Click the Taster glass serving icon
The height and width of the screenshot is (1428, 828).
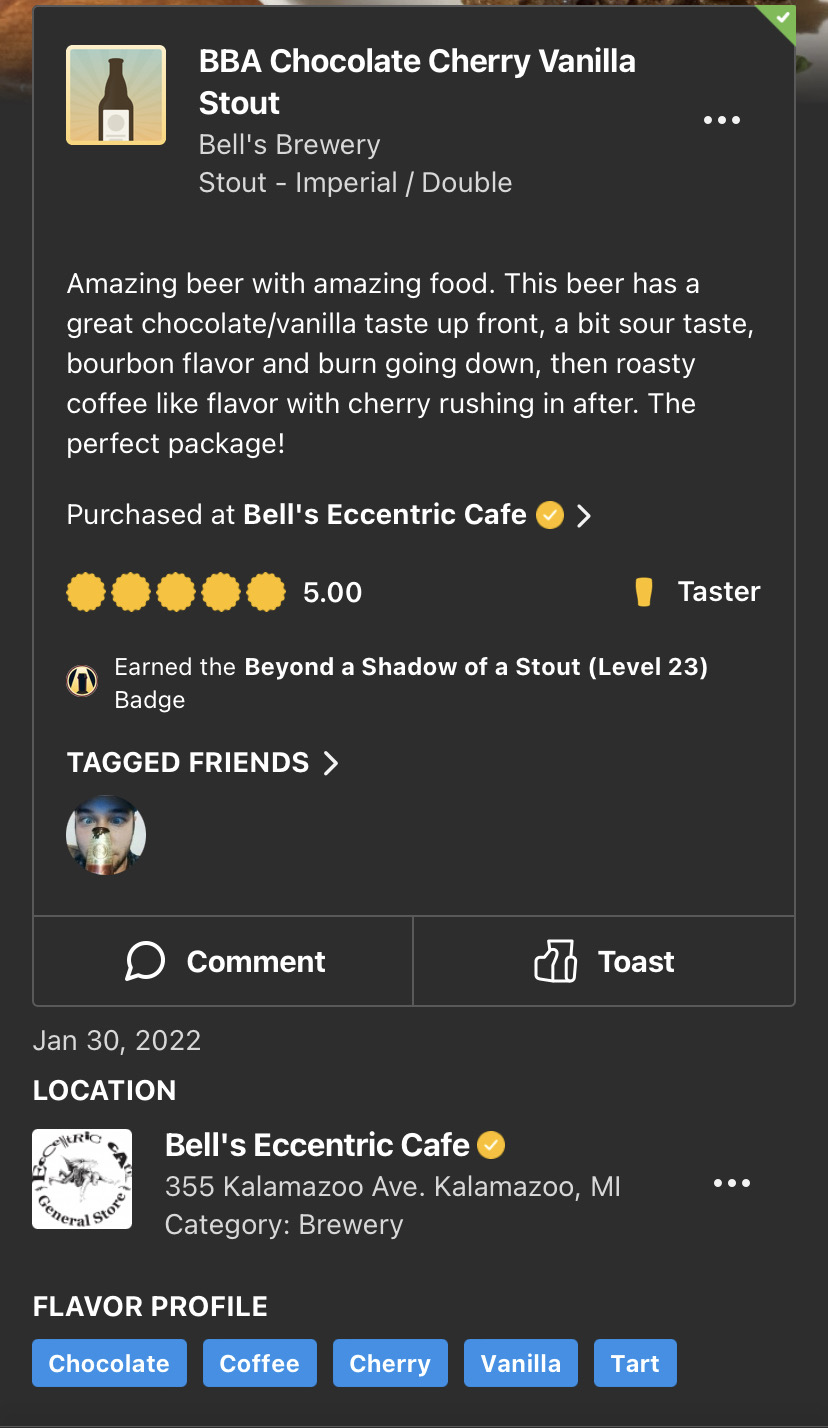643,592
